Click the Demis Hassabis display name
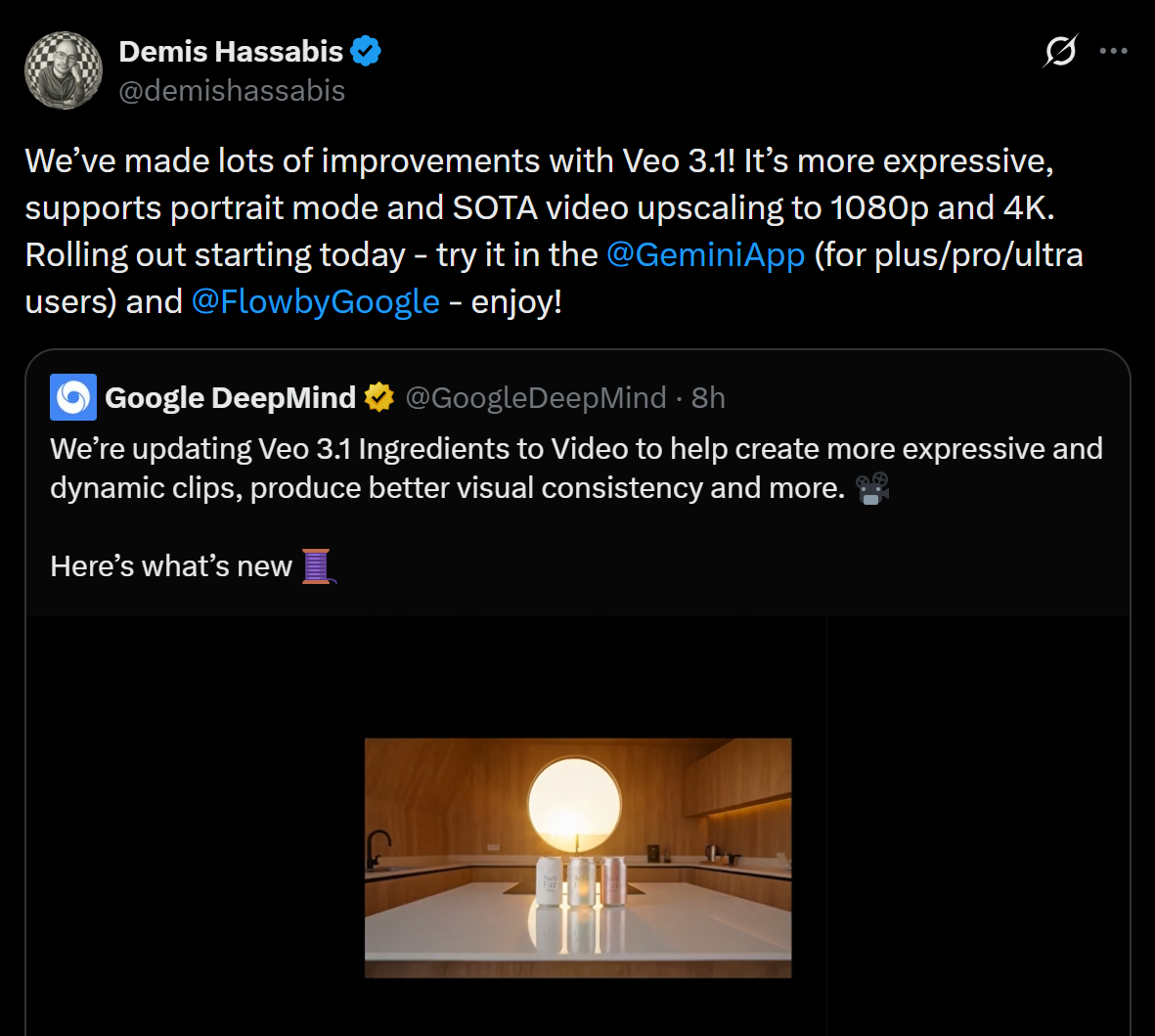The width and height of the screenshot is (1155, 1036). click(231, 51)
